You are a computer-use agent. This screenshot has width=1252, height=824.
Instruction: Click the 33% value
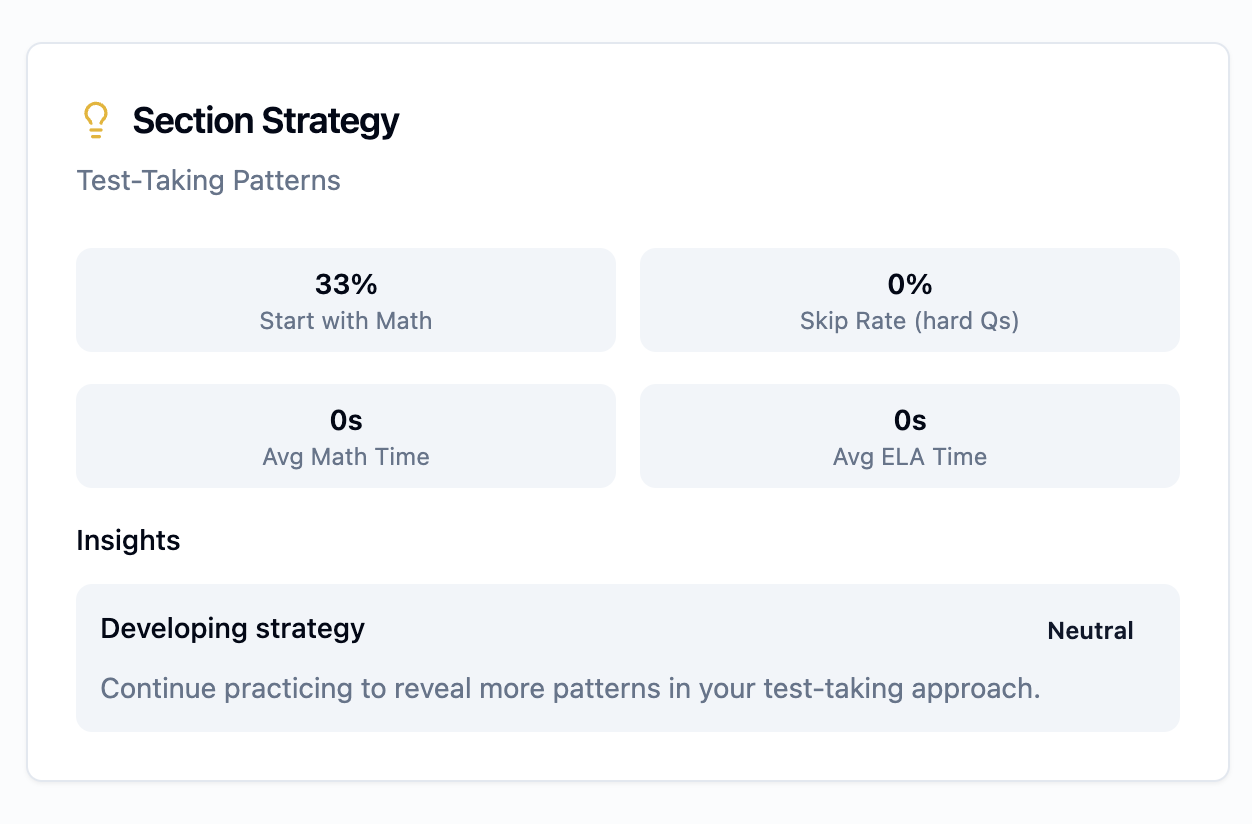click(346, 285)
